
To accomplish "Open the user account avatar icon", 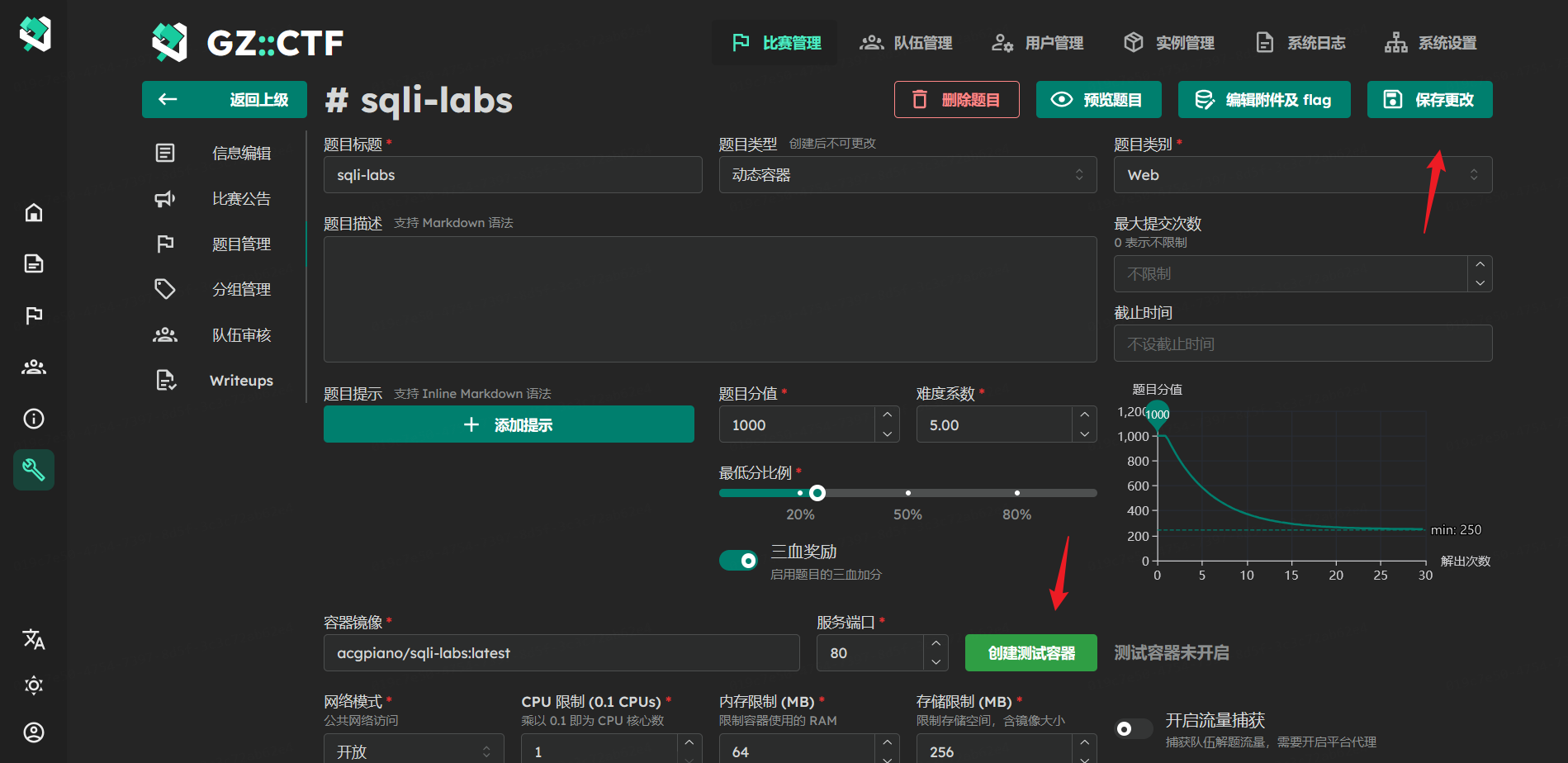I will pos(34,732).
